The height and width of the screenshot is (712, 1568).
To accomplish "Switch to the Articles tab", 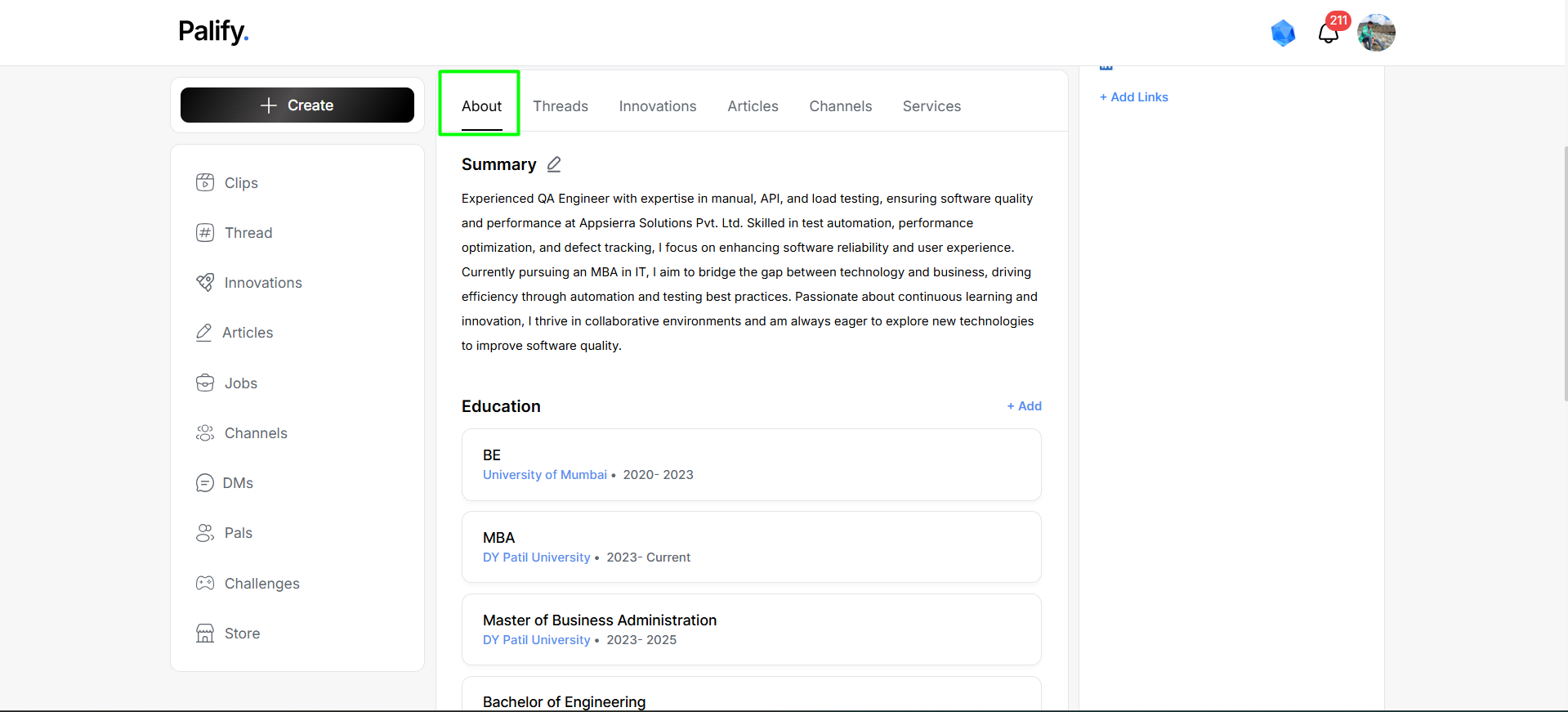I will coord(753,106).
